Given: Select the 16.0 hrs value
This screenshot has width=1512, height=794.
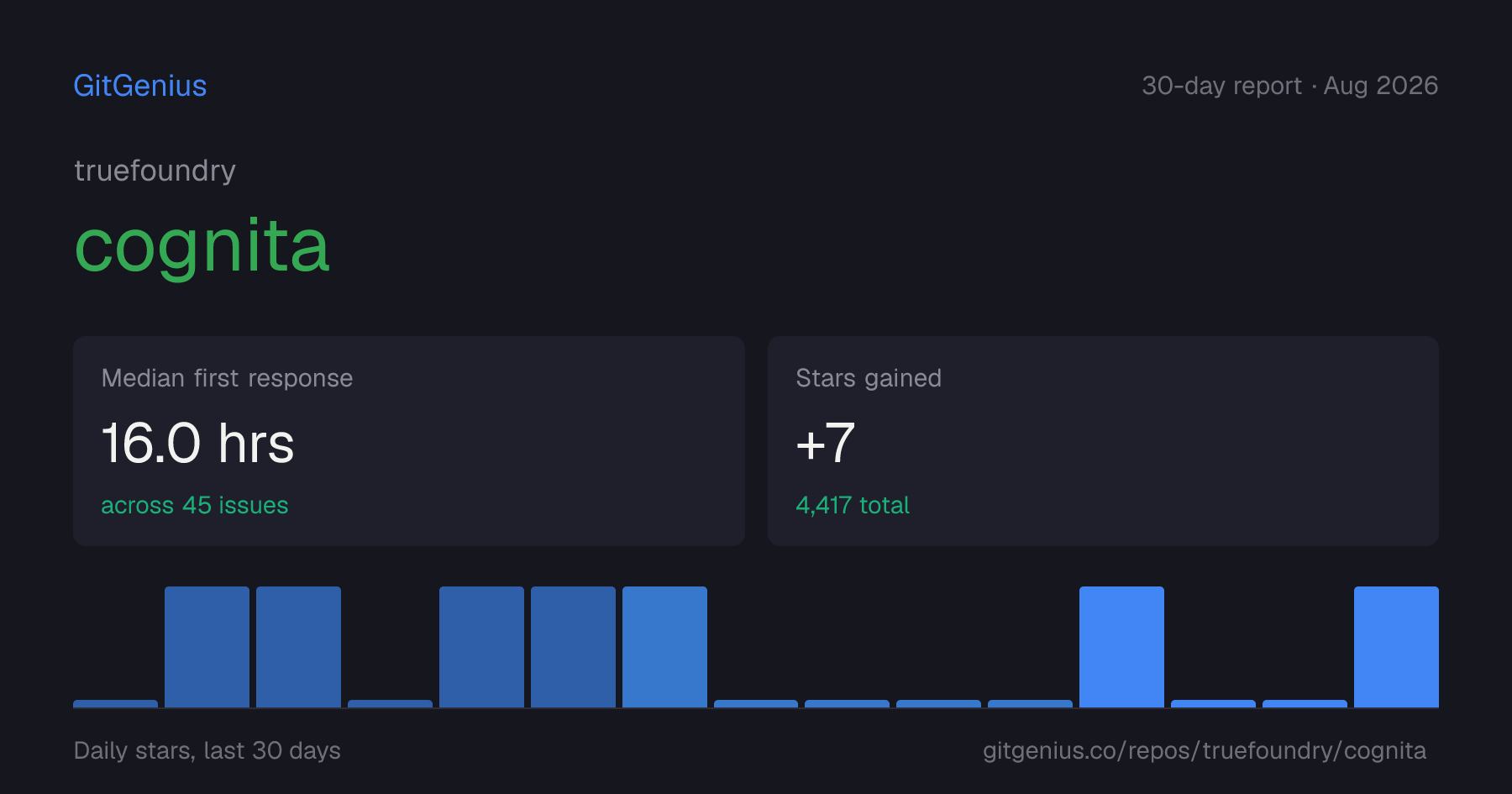Looking at the screenshot, I should click(x=198, y=443).
